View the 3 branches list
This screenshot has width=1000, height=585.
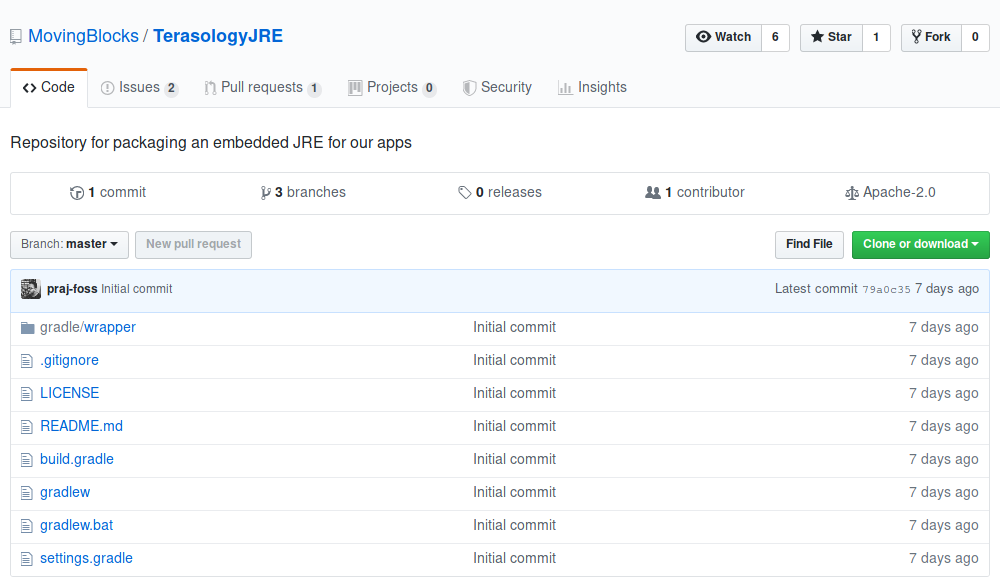[303, 193]
